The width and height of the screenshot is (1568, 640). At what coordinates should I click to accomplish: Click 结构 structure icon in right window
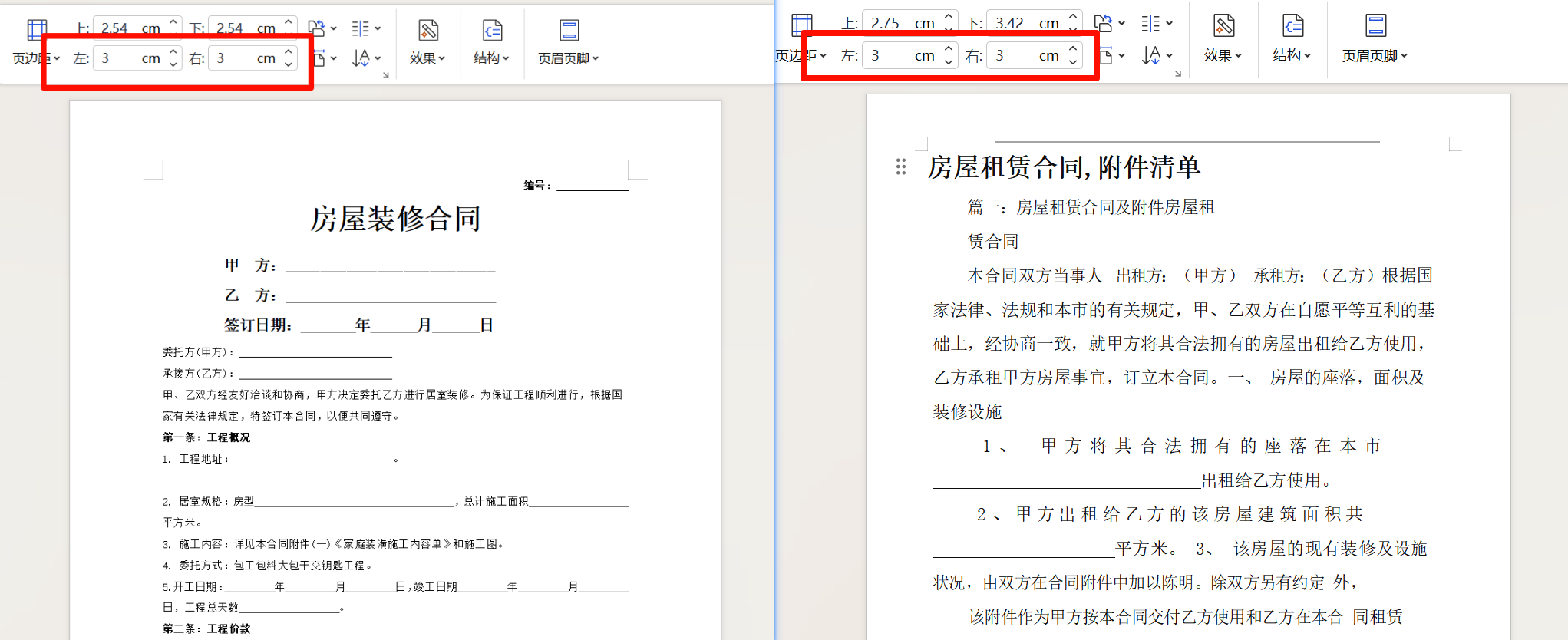click(x=1292, y=25)
